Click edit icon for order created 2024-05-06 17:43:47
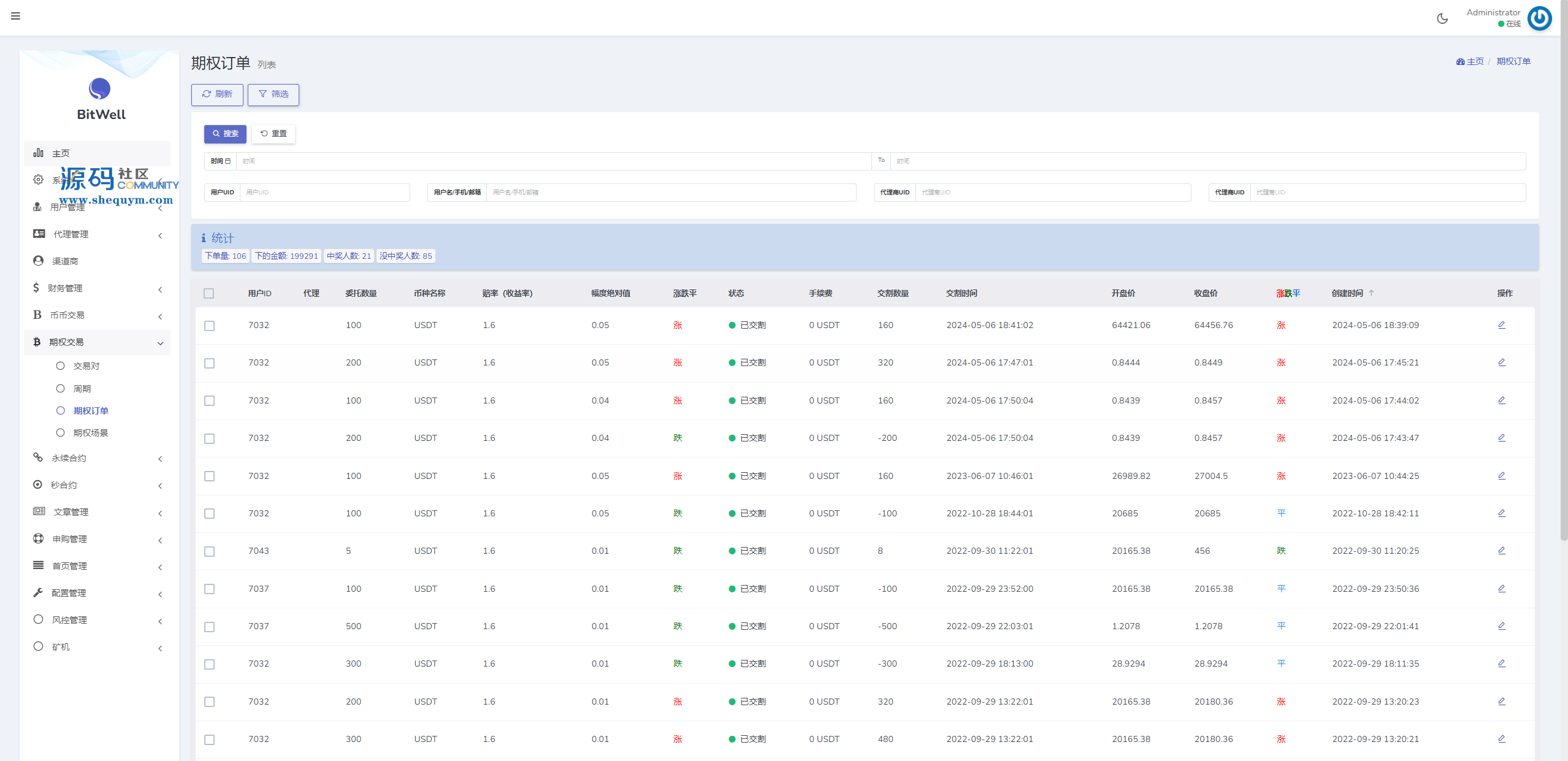Screen dimensions: 1568x761 1502,438
